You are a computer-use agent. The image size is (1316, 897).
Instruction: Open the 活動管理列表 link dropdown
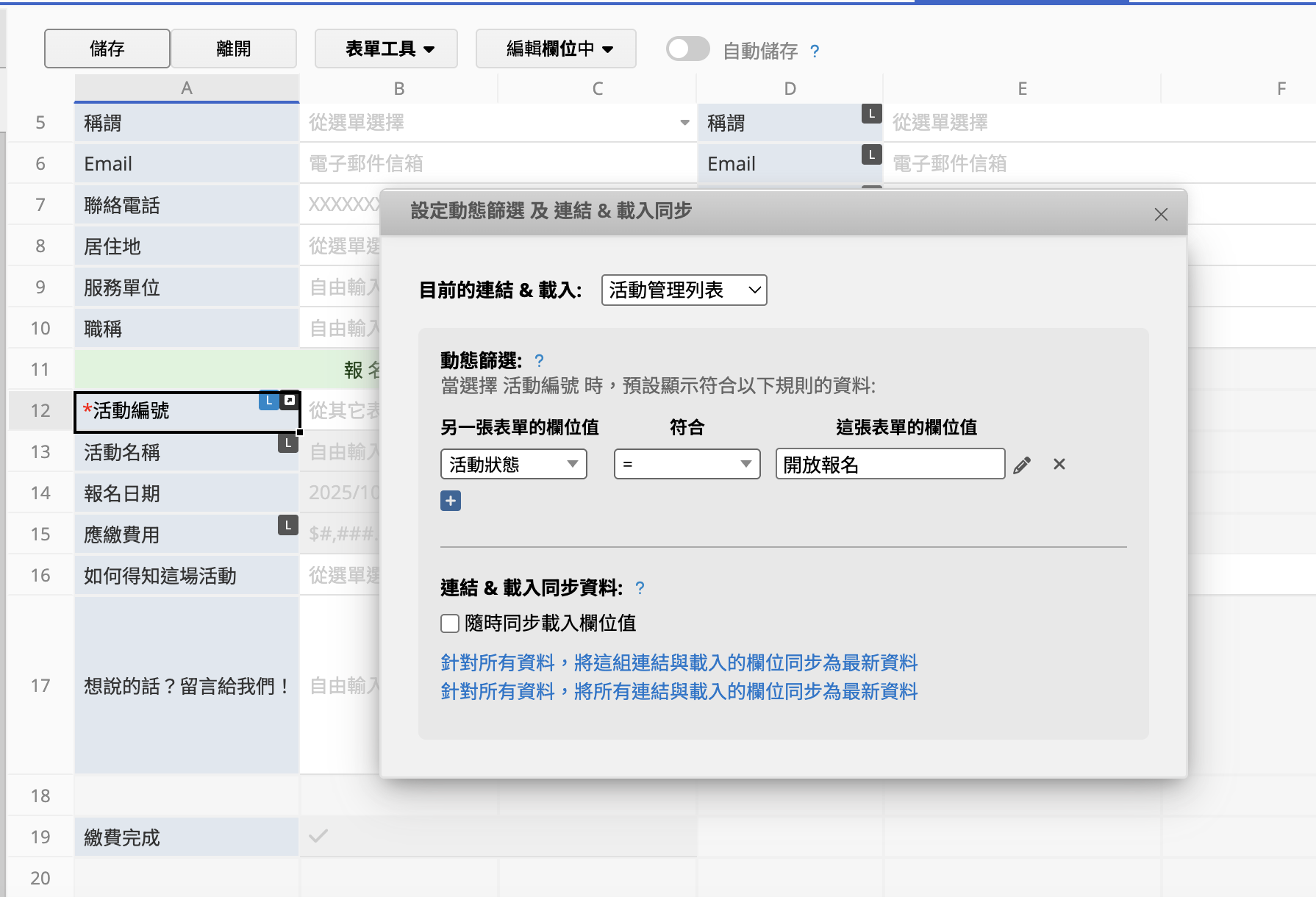[684, 290]
